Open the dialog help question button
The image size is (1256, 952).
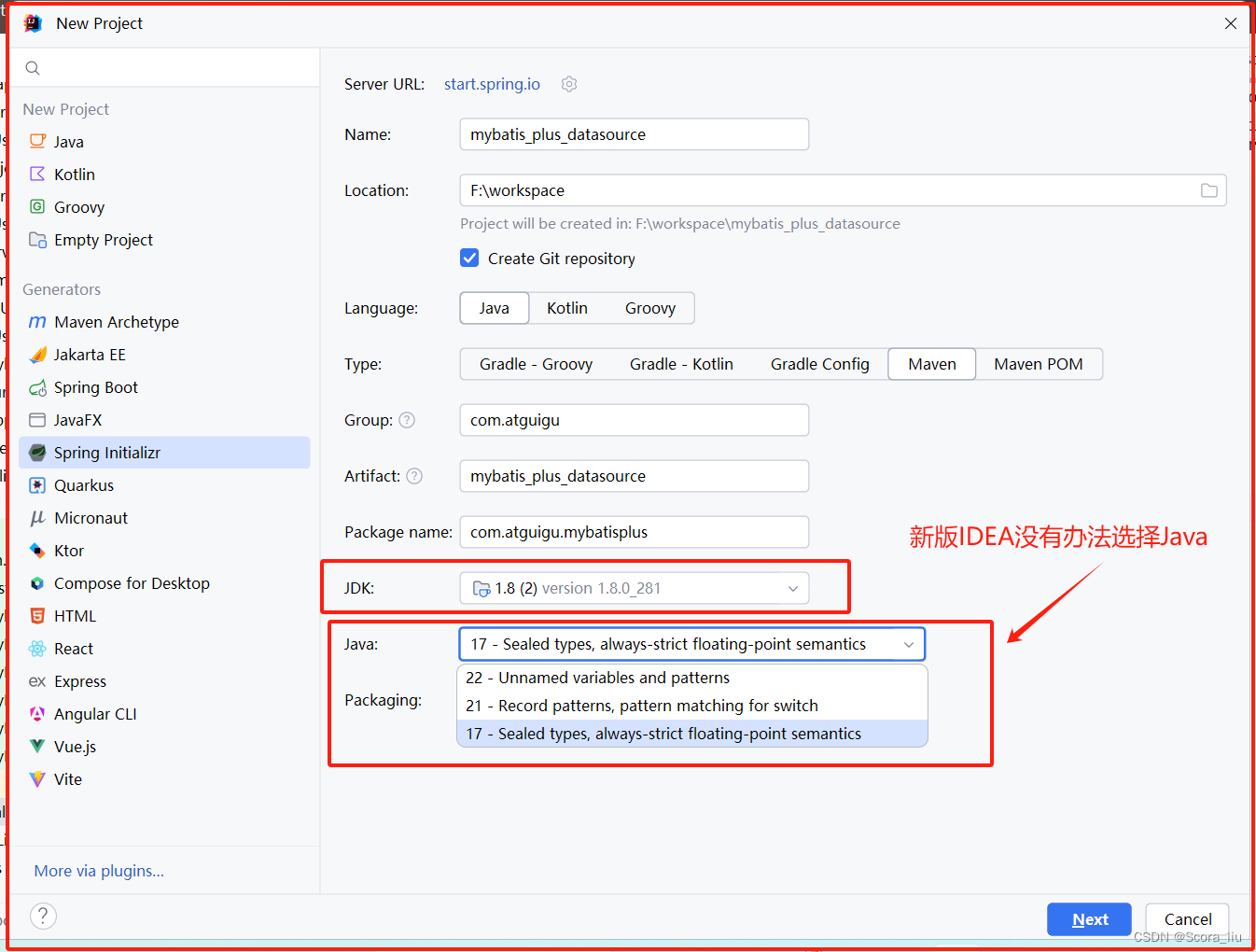43,916
